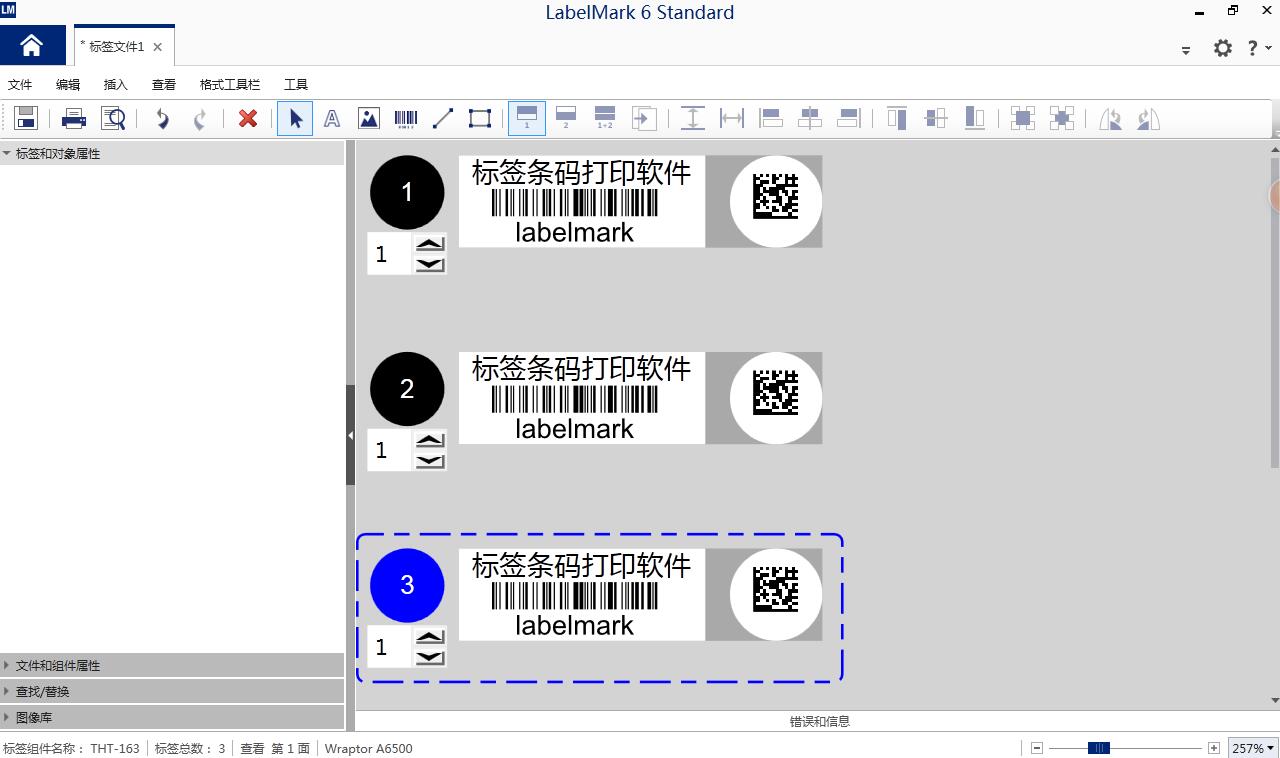Toggle the zone 1+2 view button
The width and height of the screenshot is (1280, 758).
(605, 118)
